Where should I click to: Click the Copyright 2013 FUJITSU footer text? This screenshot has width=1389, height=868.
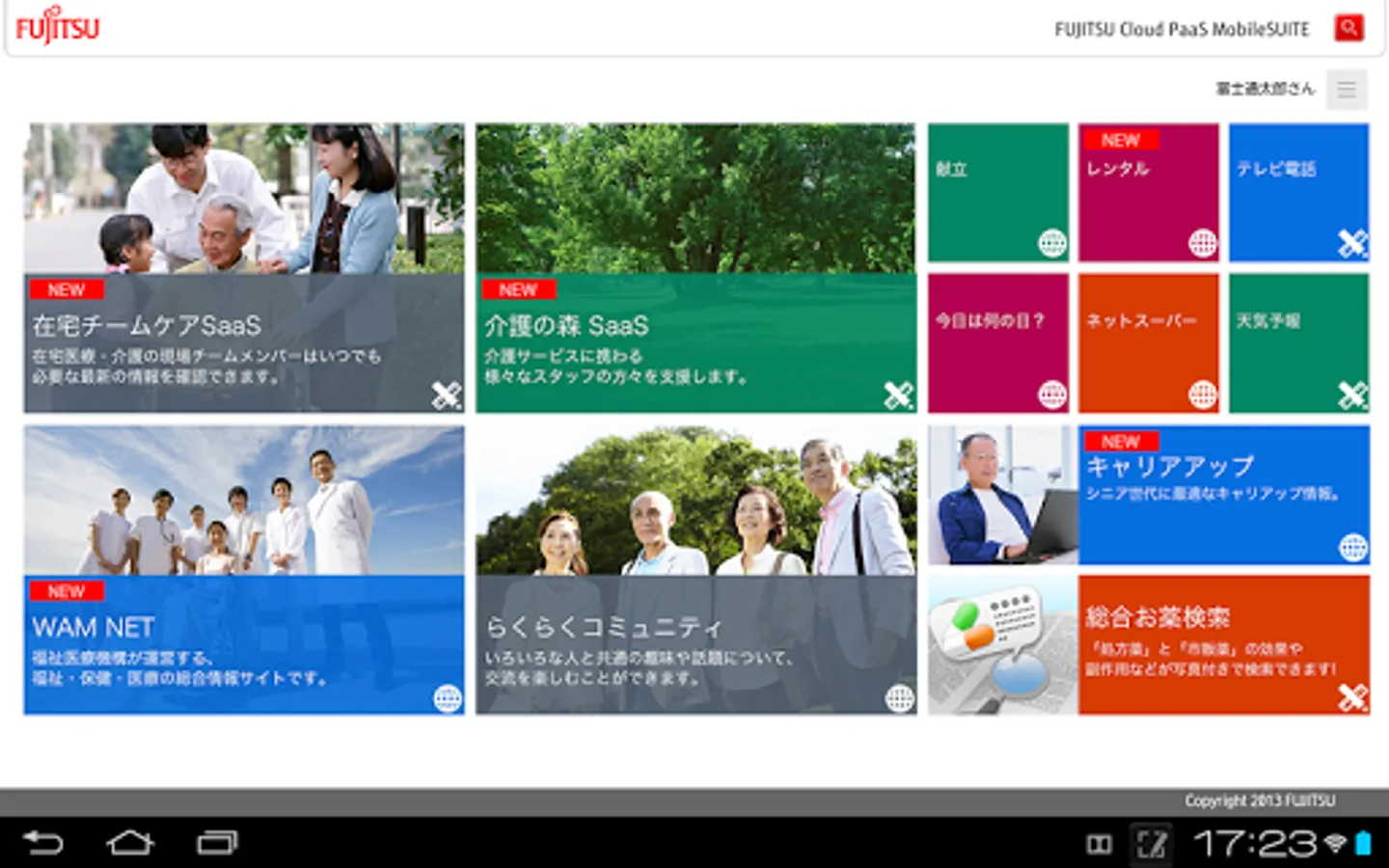(x=1261, y=800)
